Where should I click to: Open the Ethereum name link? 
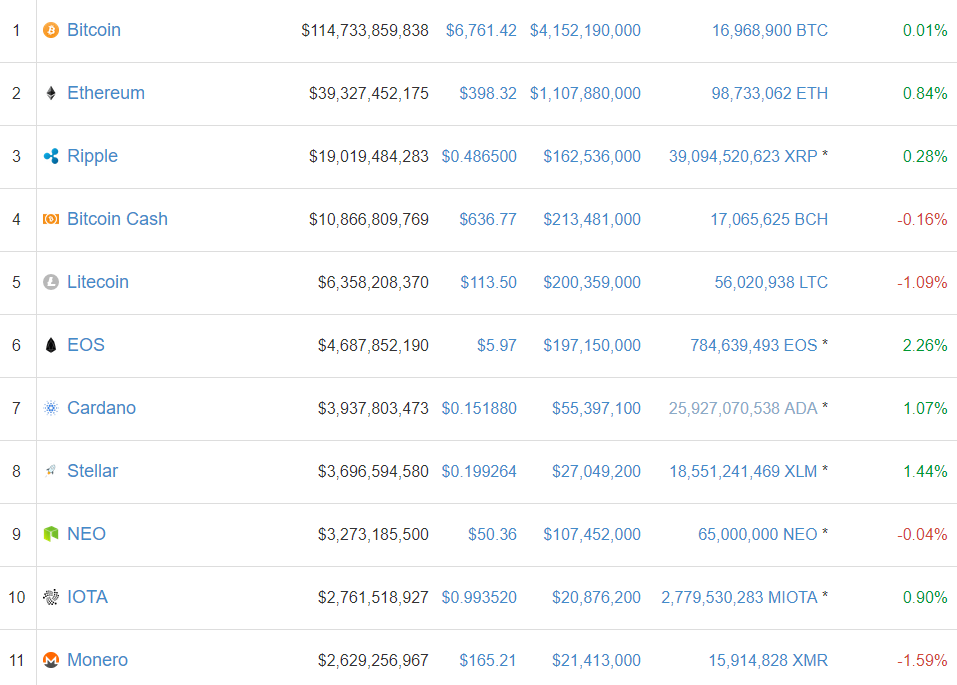pyautogui.click(x=106, y=93)
